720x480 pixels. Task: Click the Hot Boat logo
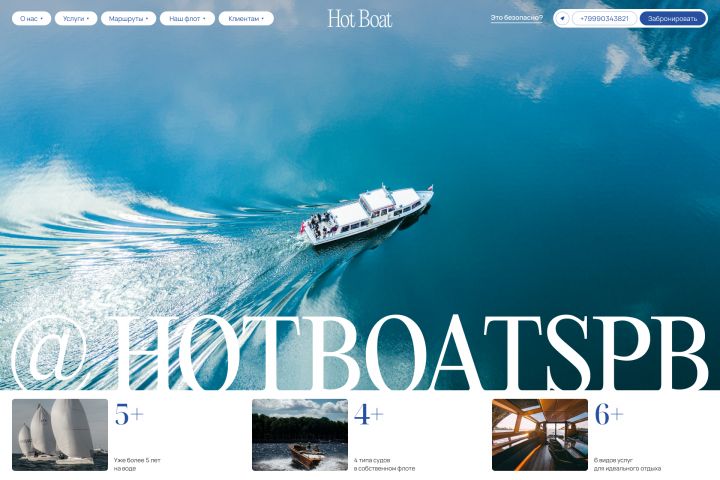tap(360, 19)
